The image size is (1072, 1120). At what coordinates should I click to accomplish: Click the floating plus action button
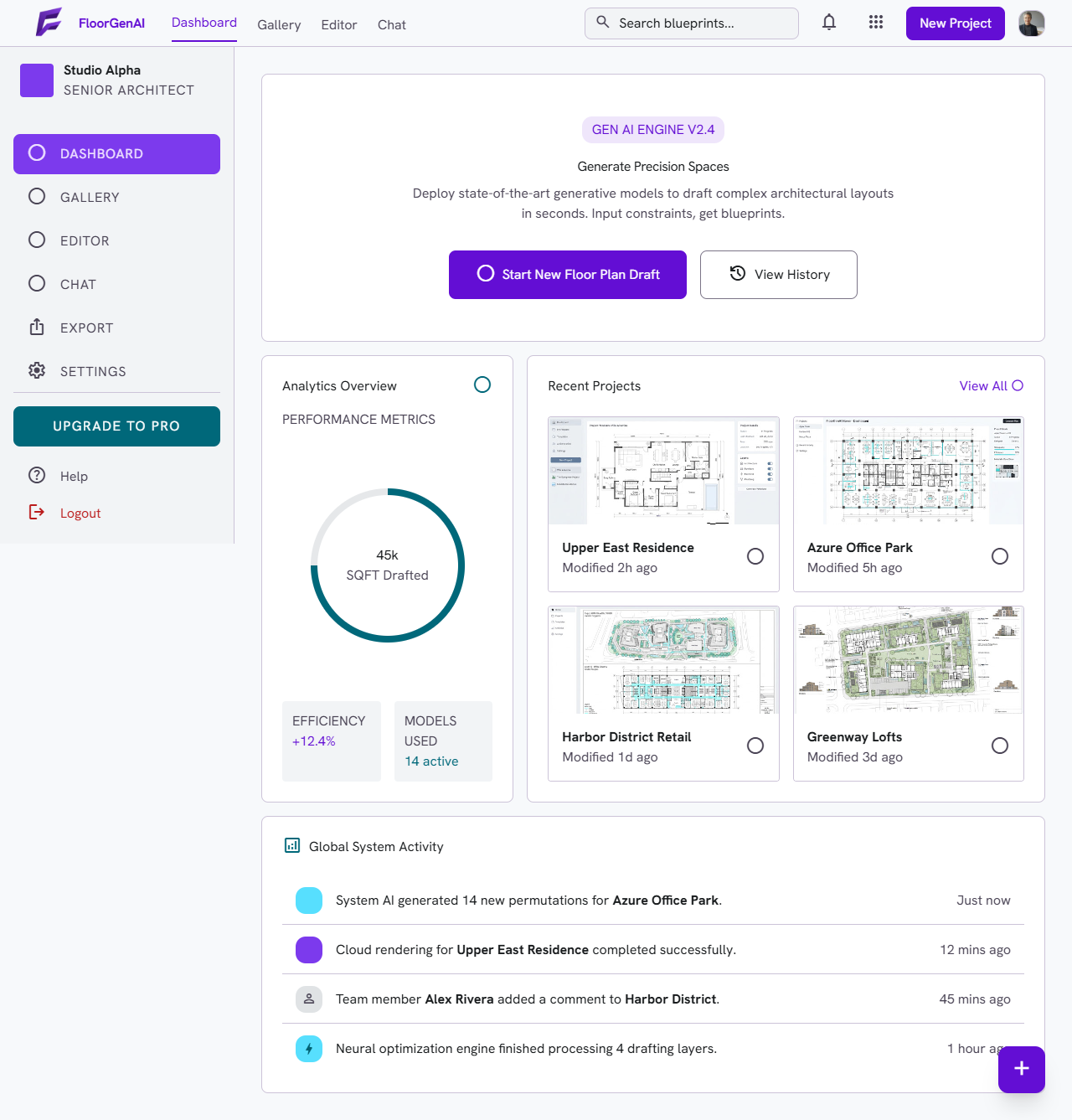point(1022,1070)
